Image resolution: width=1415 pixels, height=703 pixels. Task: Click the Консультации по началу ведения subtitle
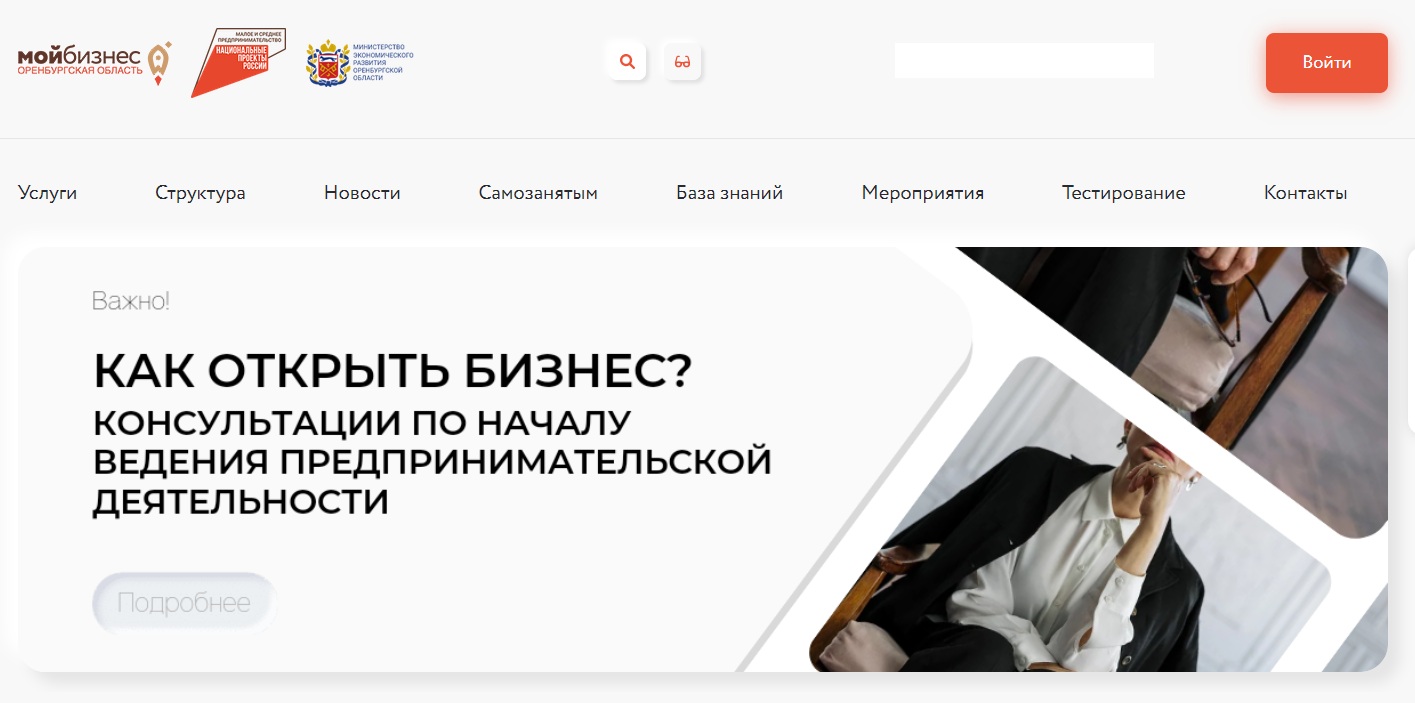pos(432,462)
